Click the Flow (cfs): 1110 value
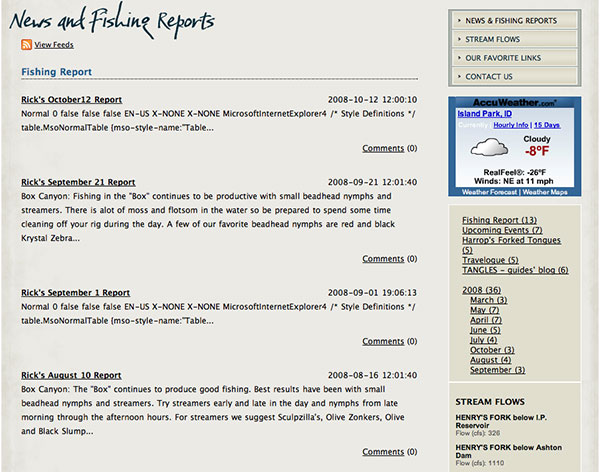 click(x=479, y=463)
